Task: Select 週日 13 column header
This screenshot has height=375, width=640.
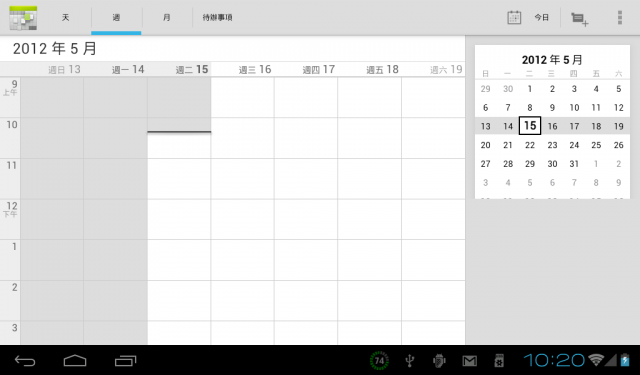Action: tap(64, 70)
